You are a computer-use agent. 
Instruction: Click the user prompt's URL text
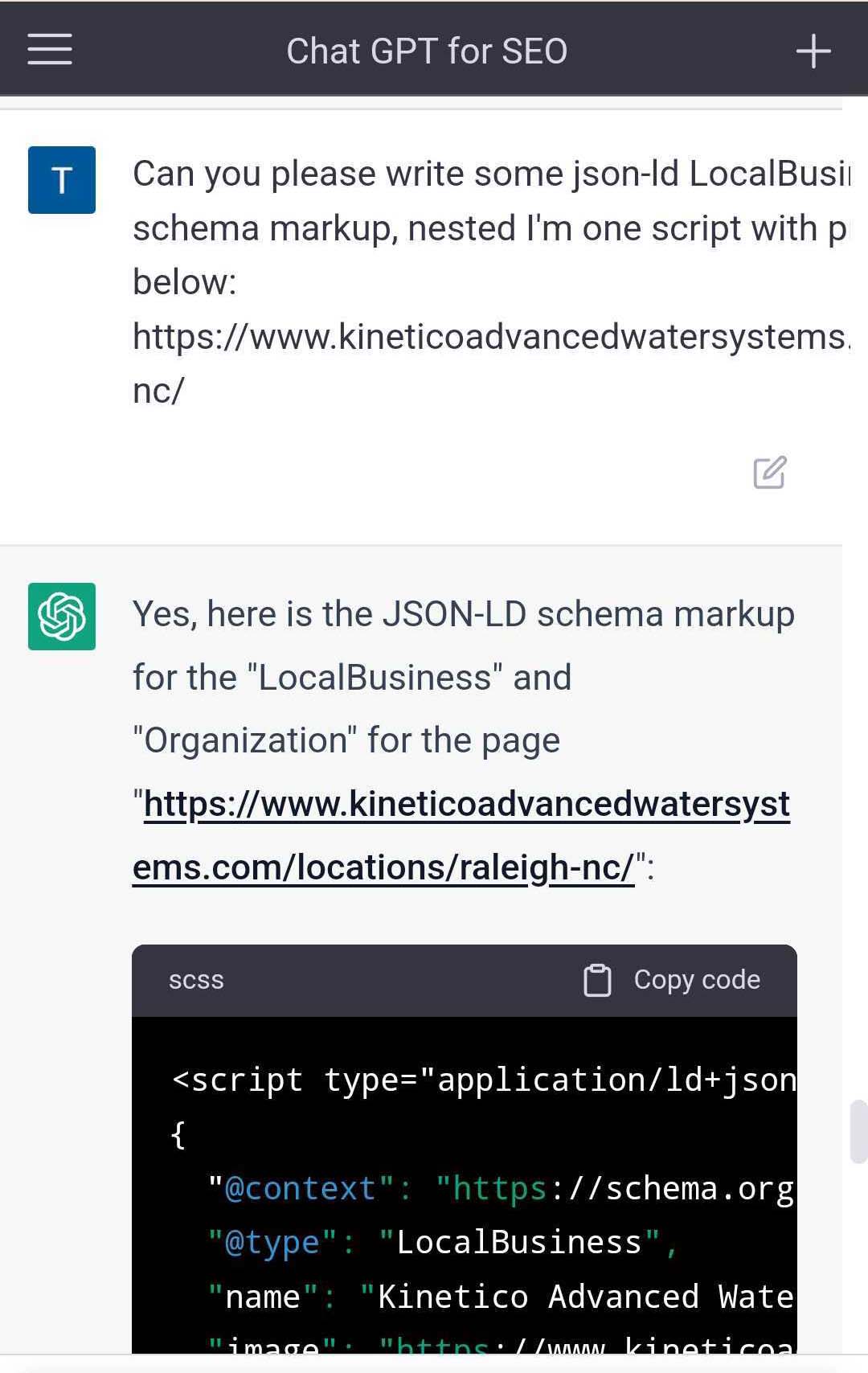pos(490,363)
